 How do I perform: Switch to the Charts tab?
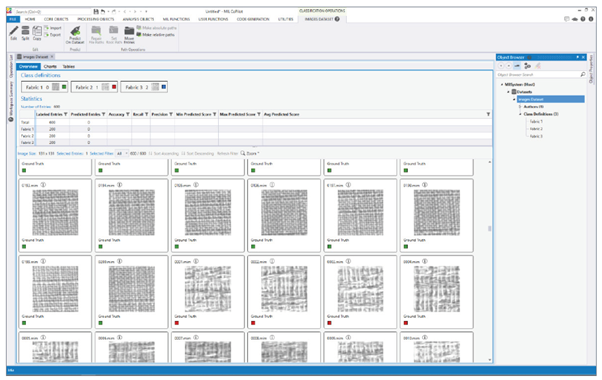[x=50, y=66]
